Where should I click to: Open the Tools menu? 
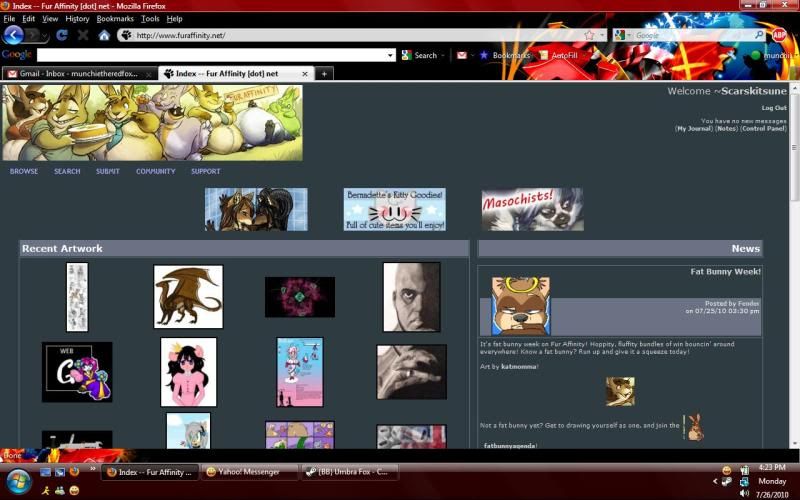[150, 19]
